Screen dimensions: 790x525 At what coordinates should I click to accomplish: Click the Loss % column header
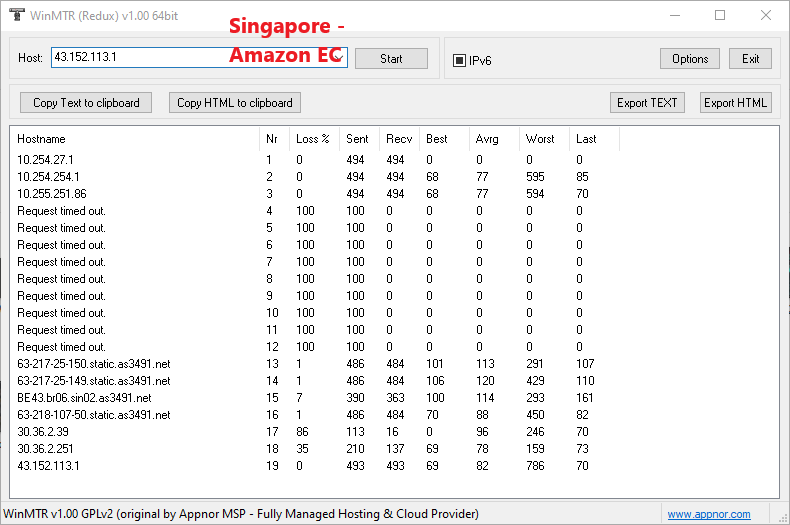[314, 139]
